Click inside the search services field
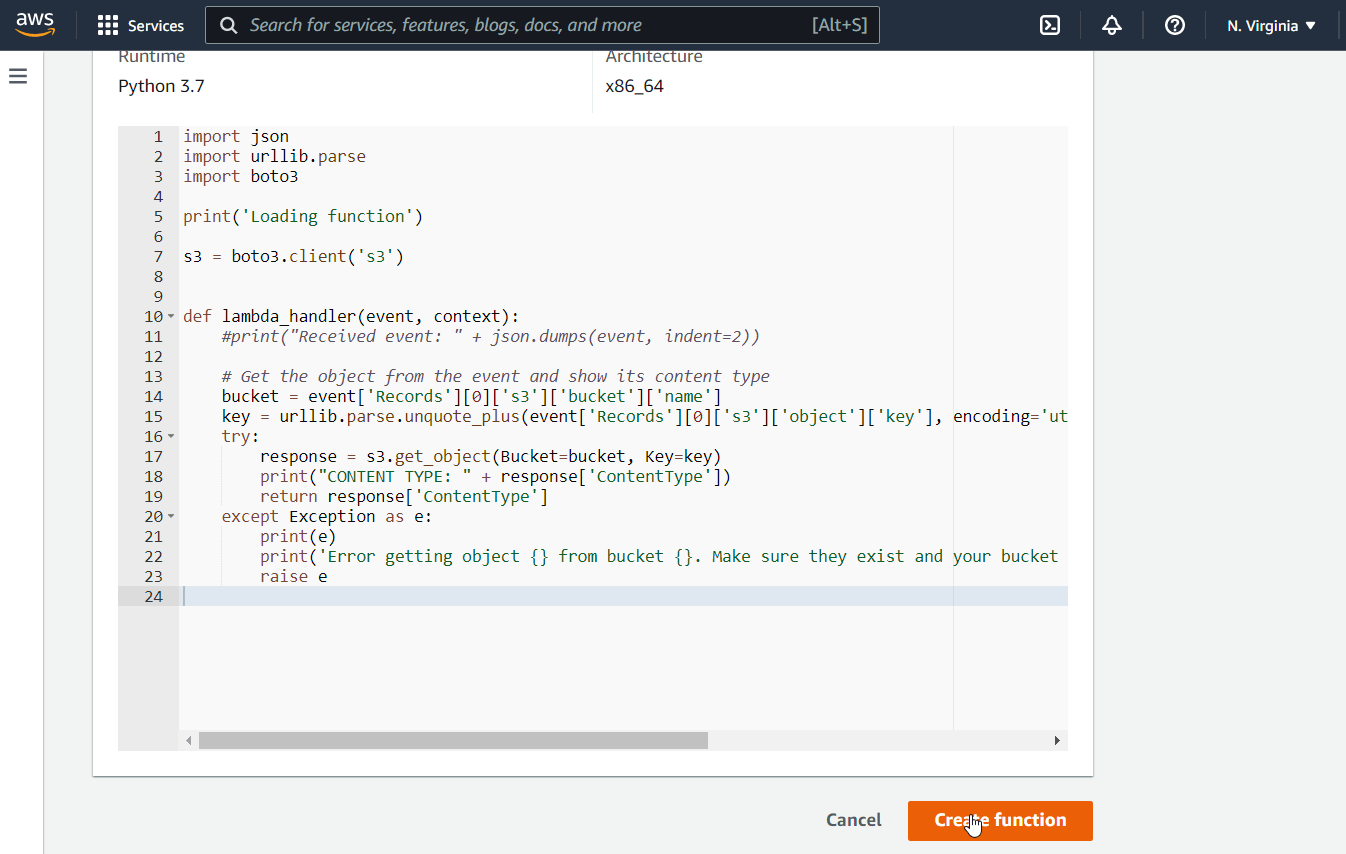 pos(540,25)
